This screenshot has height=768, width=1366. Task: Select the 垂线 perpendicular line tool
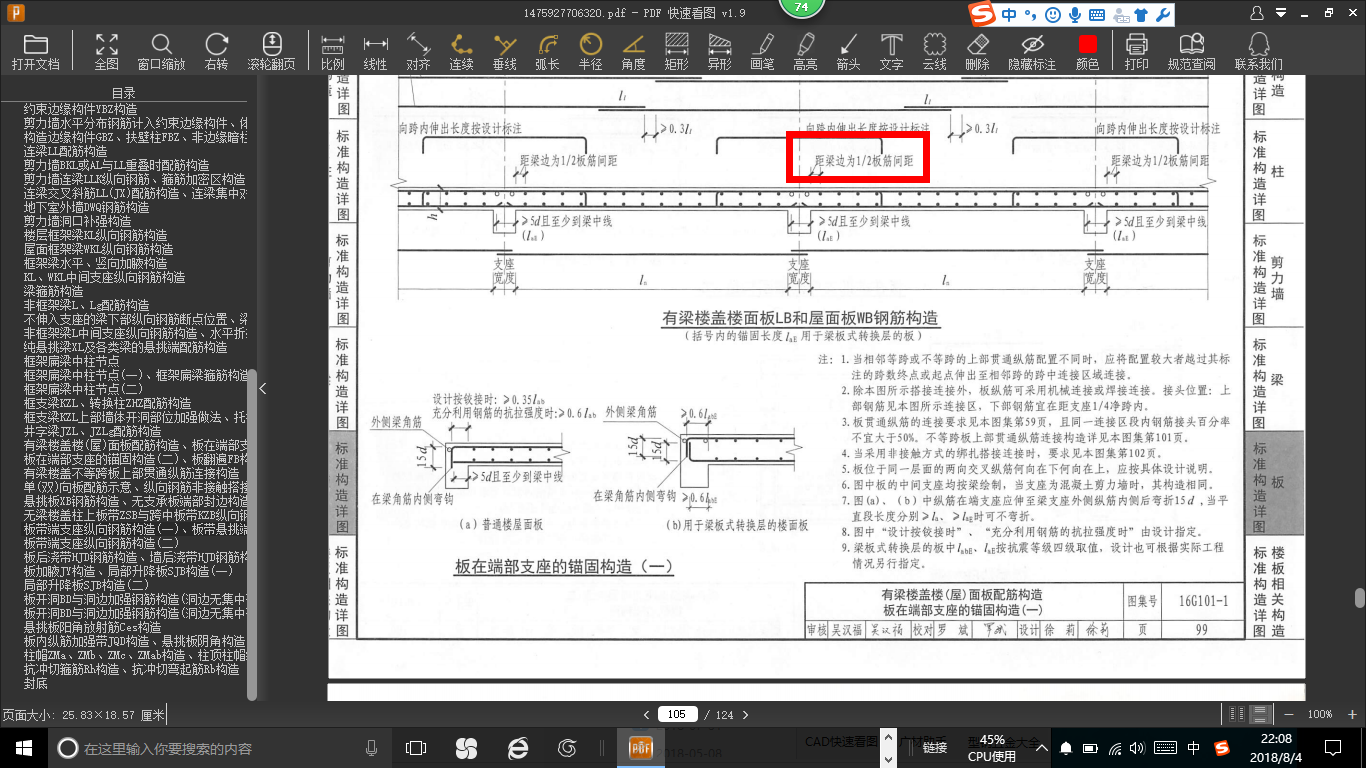504,51
